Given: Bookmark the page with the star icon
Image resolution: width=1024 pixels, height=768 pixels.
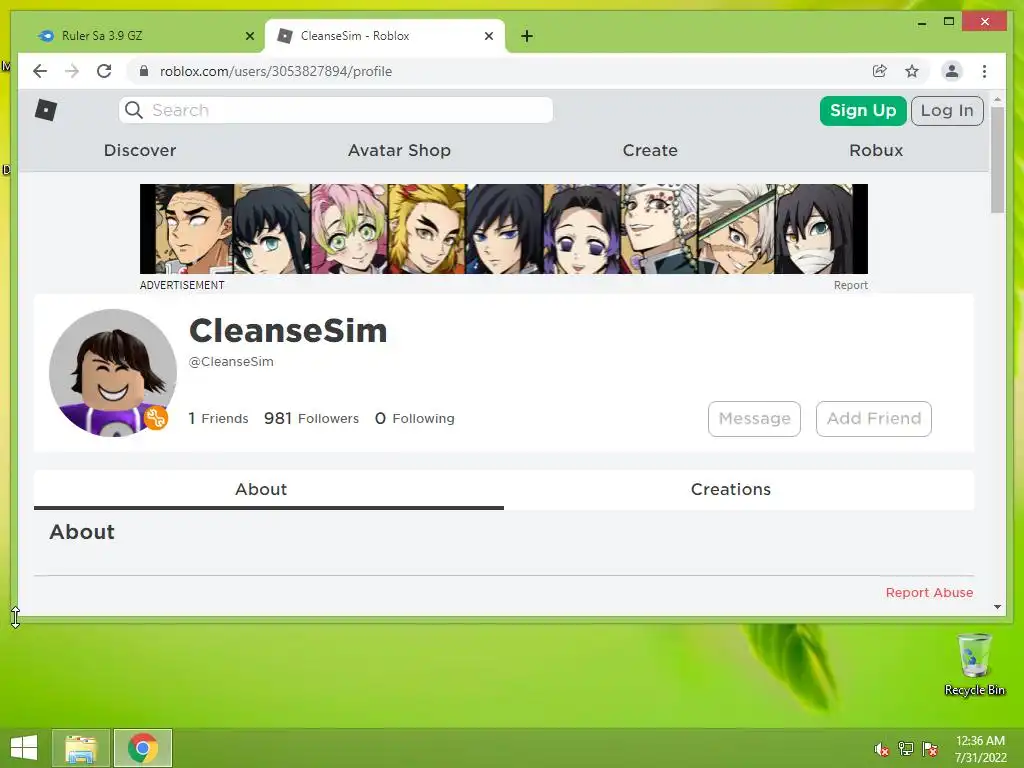Looking at the screenshot, I should click(912, 71).
